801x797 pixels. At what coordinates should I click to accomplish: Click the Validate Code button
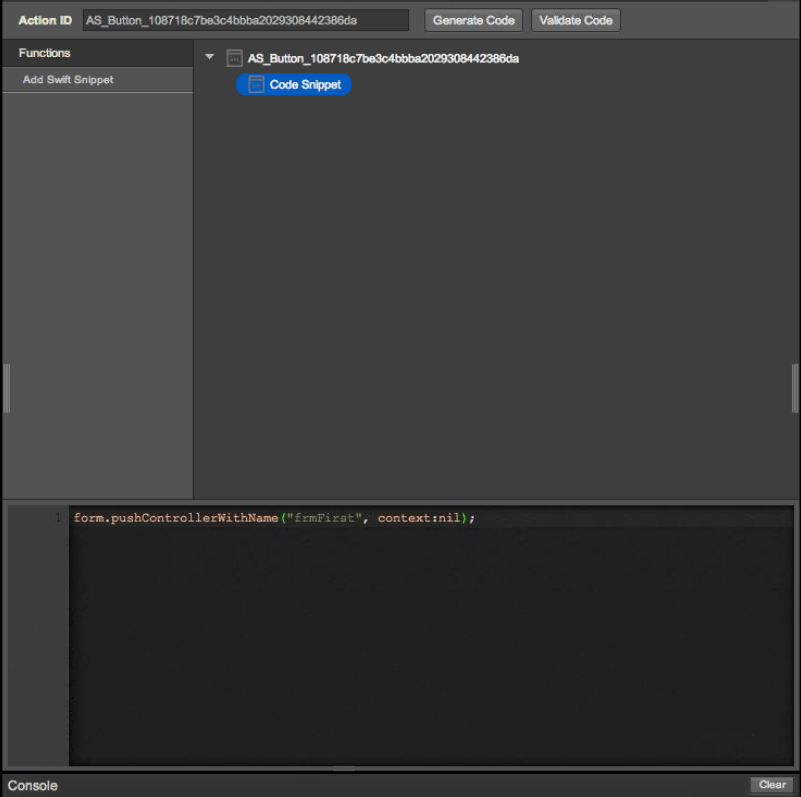576,20
